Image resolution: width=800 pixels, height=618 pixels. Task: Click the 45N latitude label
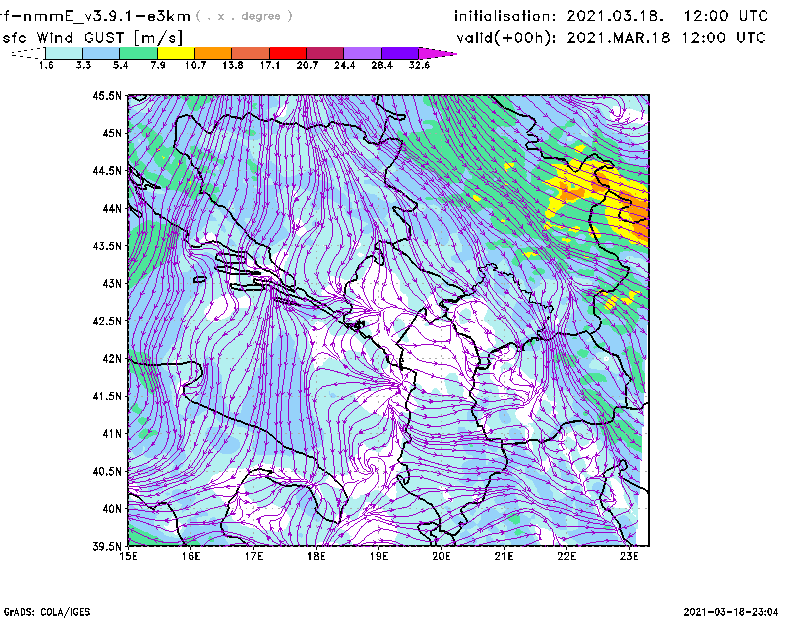tap(112, 133)
